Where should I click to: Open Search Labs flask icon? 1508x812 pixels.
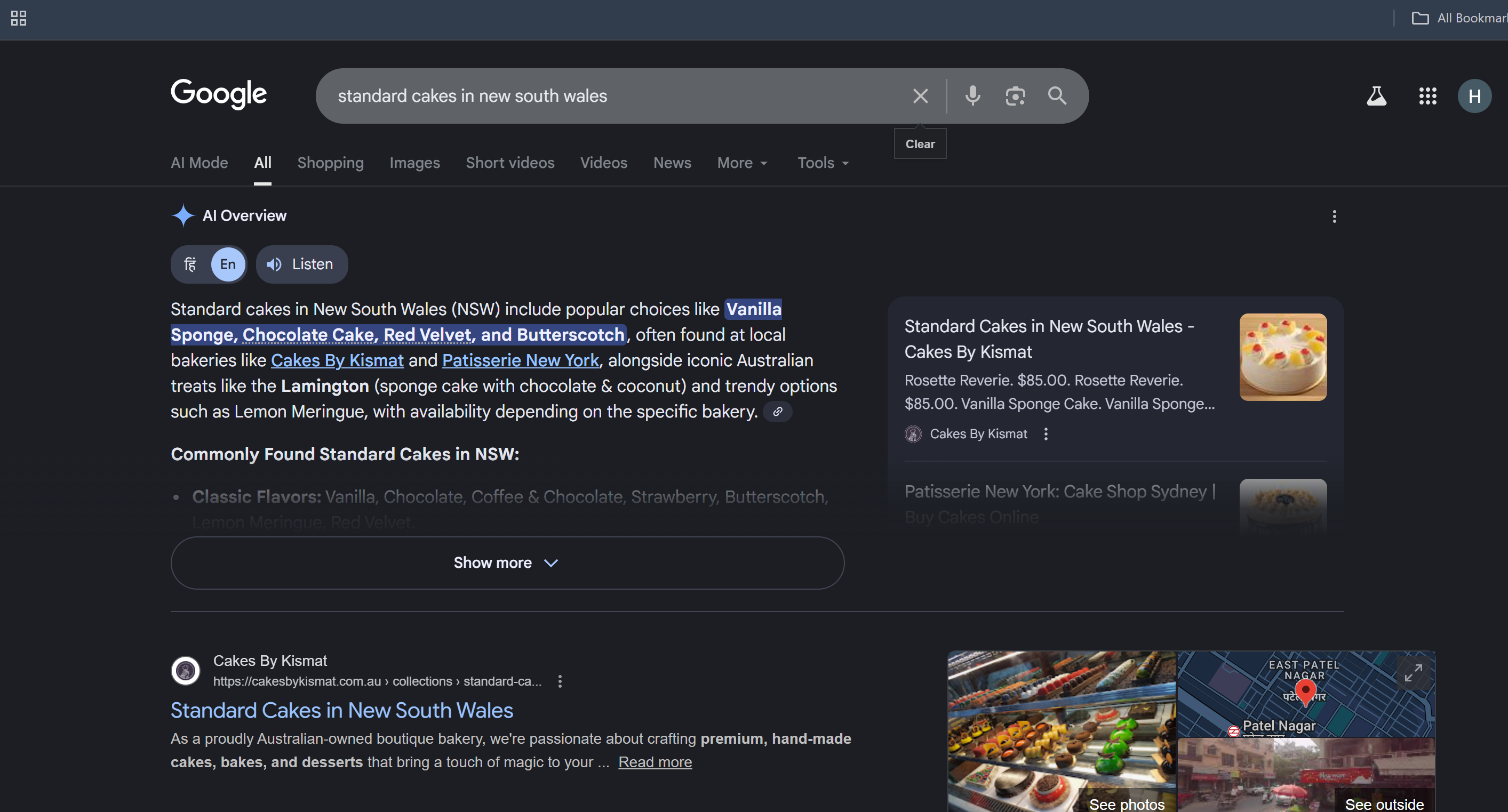point(1376,96)
